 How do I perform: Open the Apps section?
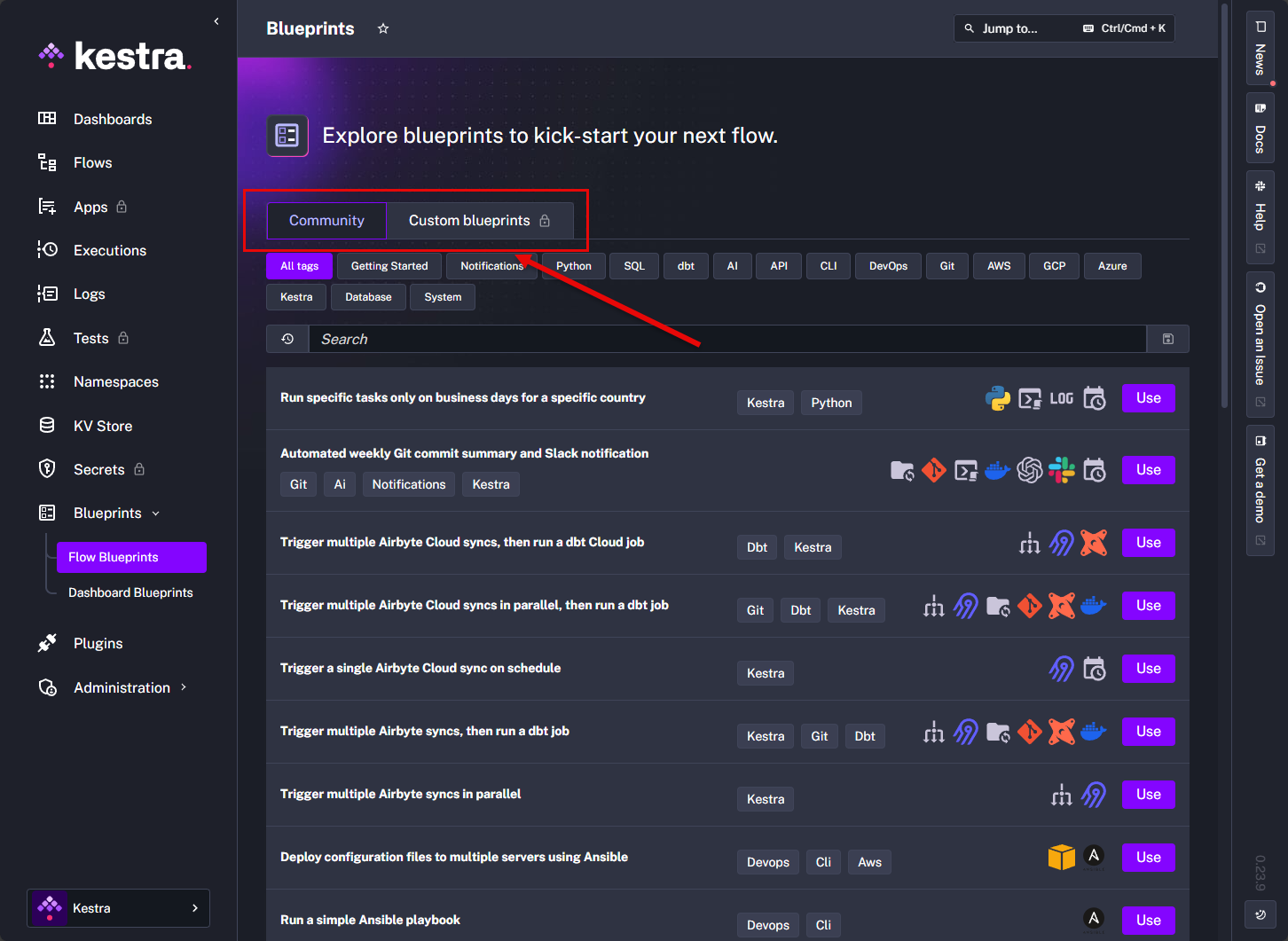tap(90, 207)
